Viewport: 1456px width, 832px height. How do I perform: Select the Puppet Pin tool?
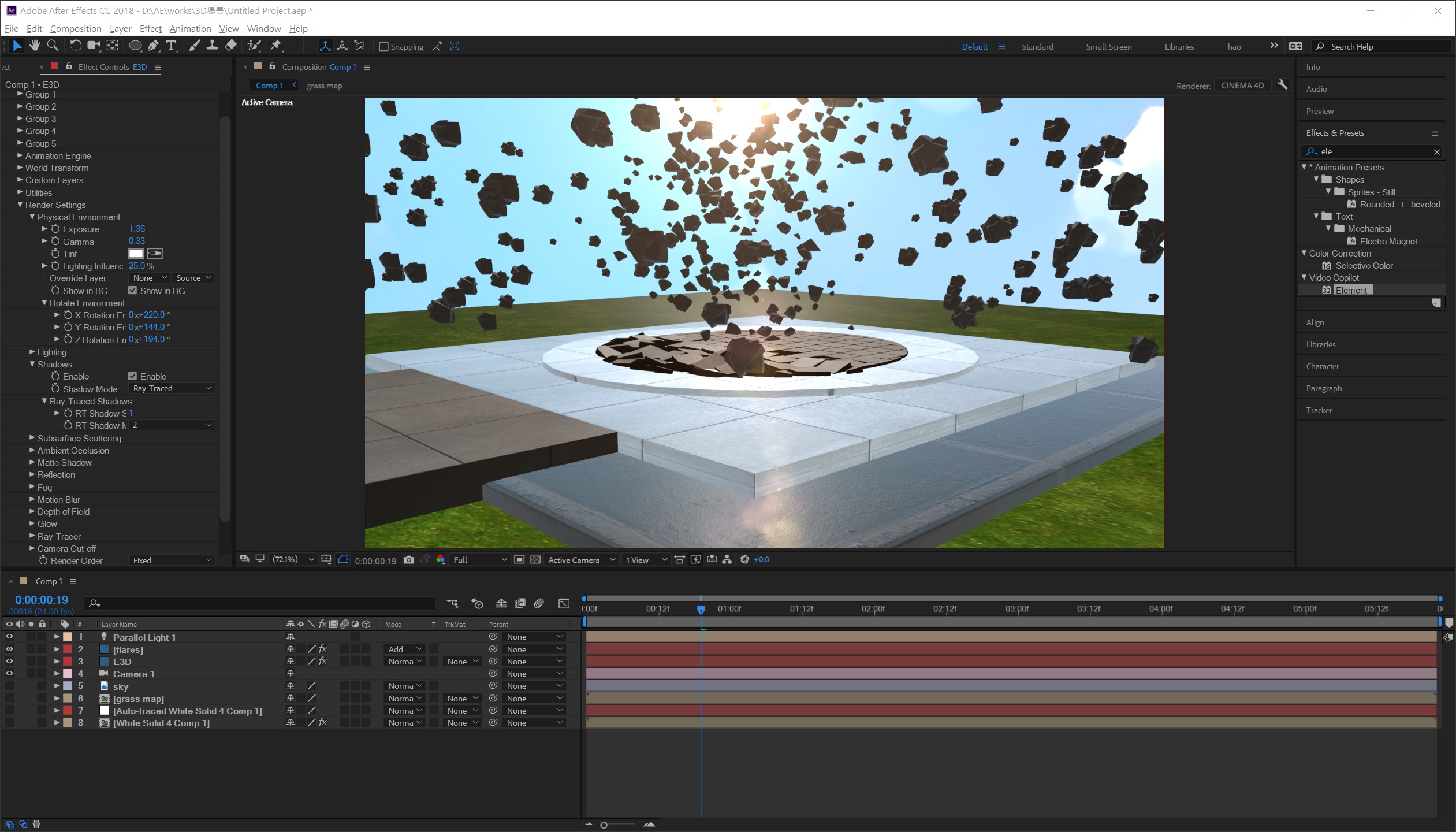click(276, 46)
